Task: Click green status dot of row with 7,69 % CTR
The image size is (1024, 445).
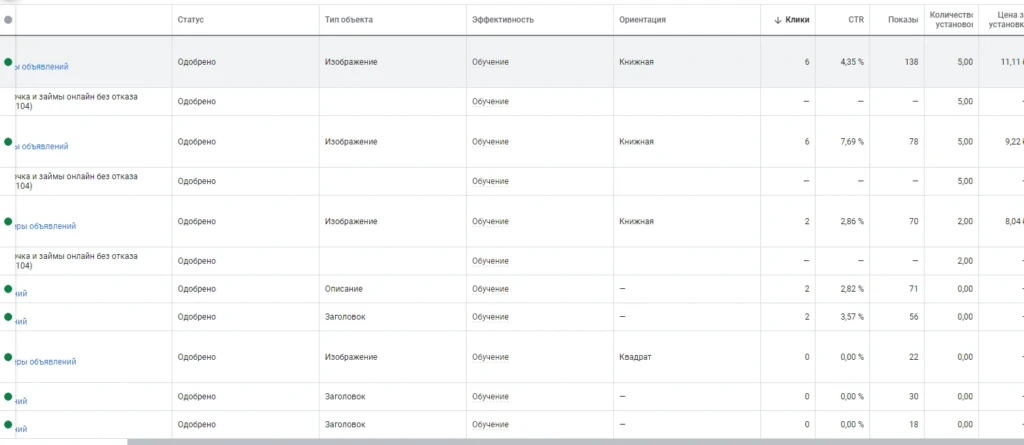Action: coord(8,142)
